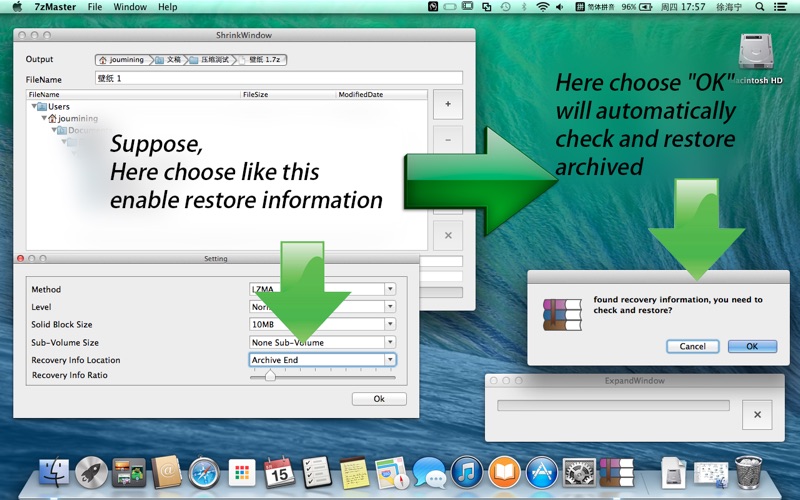Click Ok button in Setting window

tap(379, 398)
